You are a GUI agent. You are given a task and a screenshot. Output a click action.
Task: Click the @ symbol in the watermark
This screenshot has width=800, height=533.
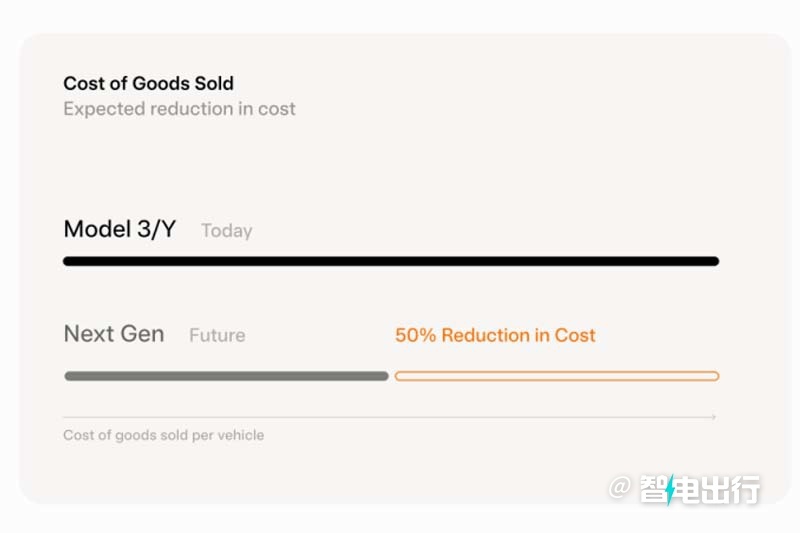point(620,487)
